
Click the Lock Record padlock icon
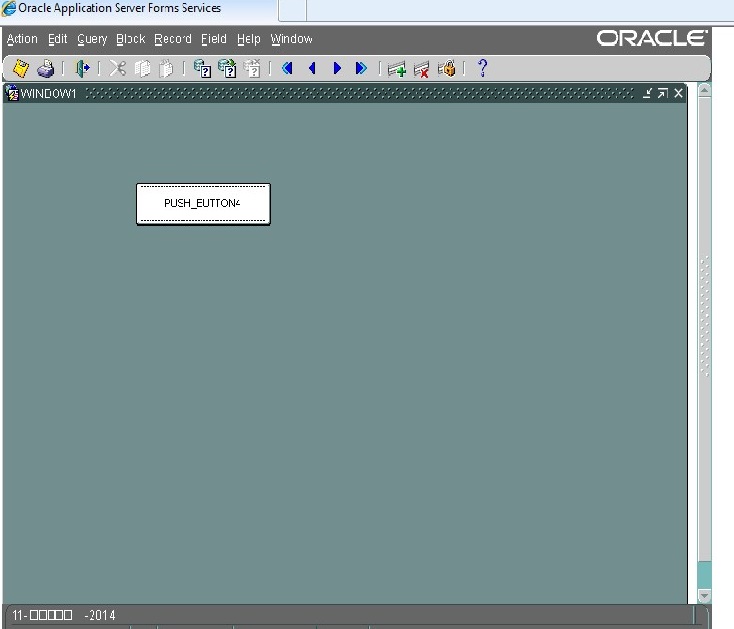[447, 68]
